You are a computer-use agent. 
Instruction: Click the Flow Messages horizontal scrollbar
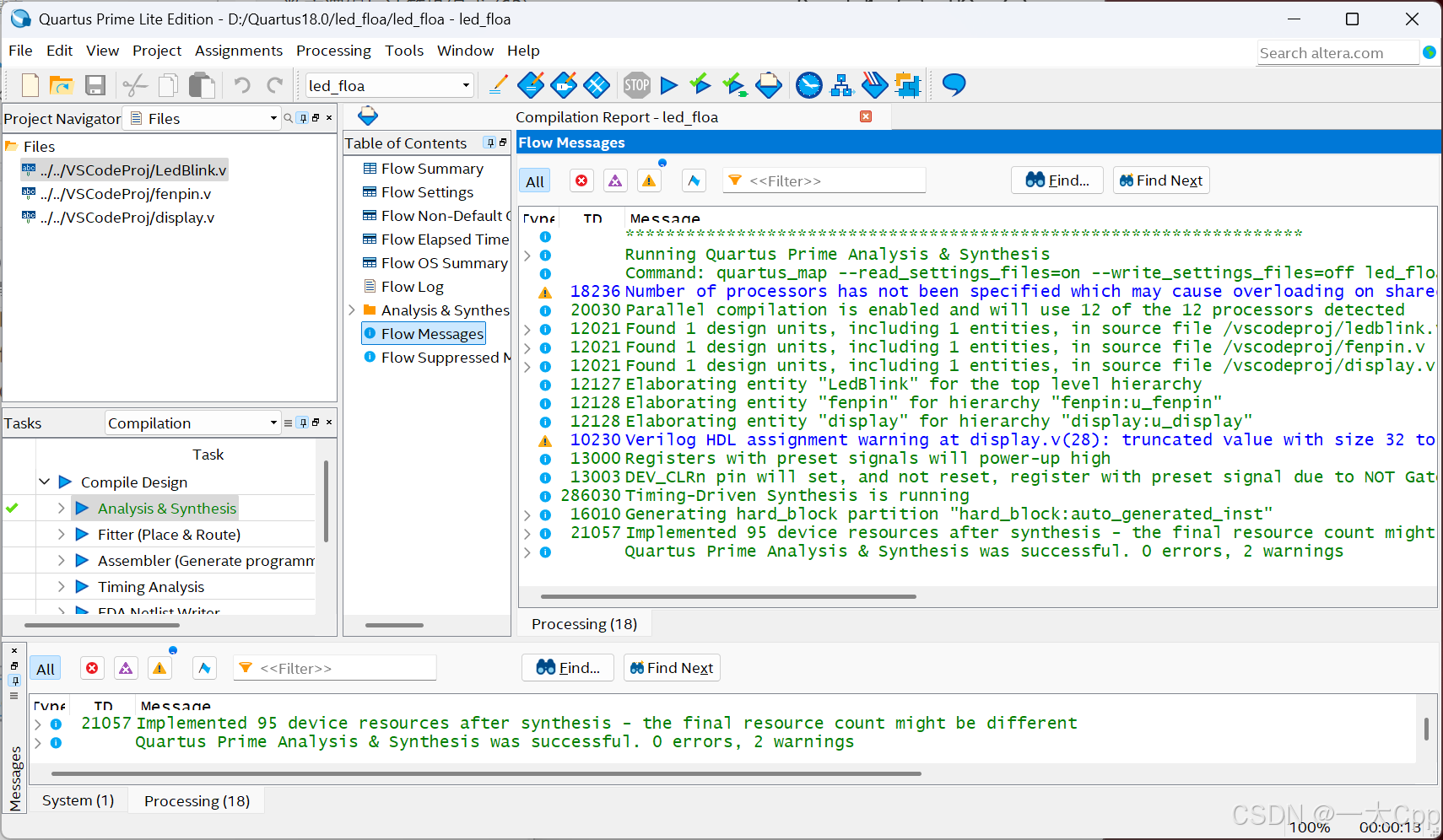click(728, 596)
